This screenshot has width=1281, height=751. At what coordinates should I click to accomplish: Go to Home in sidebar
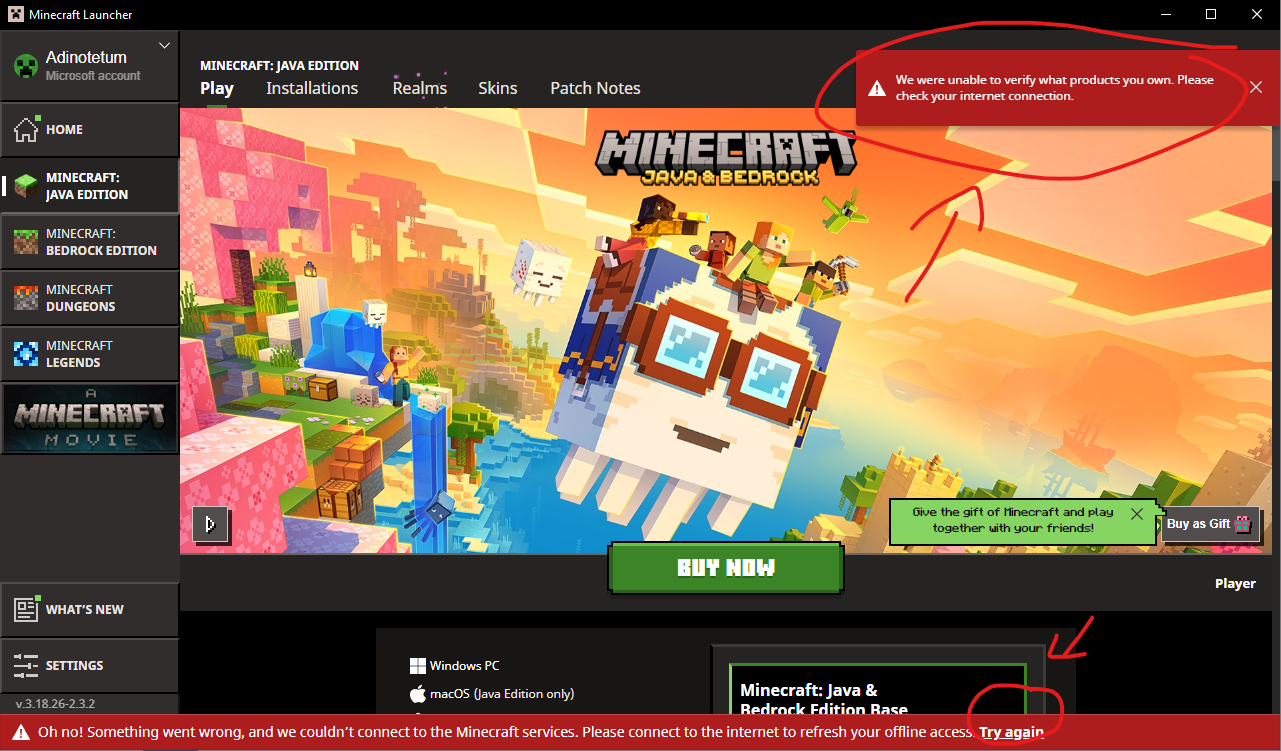(x=89, y=129)
